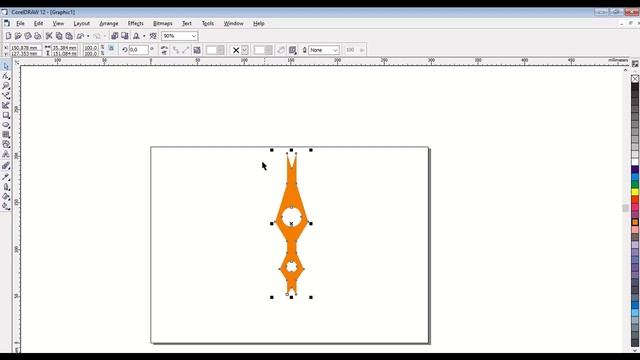Select the Eyedropper tool

point(6,177)
